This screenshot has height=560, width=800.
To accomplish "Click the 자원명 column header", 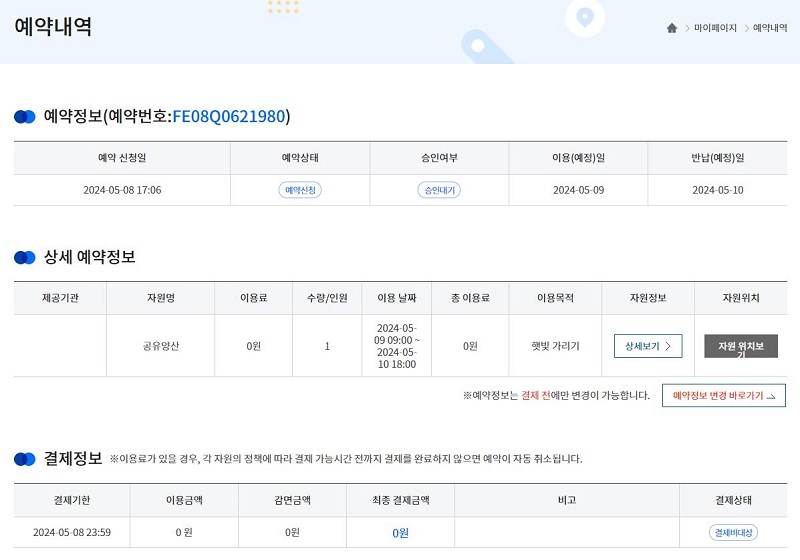I will point(161,298).
